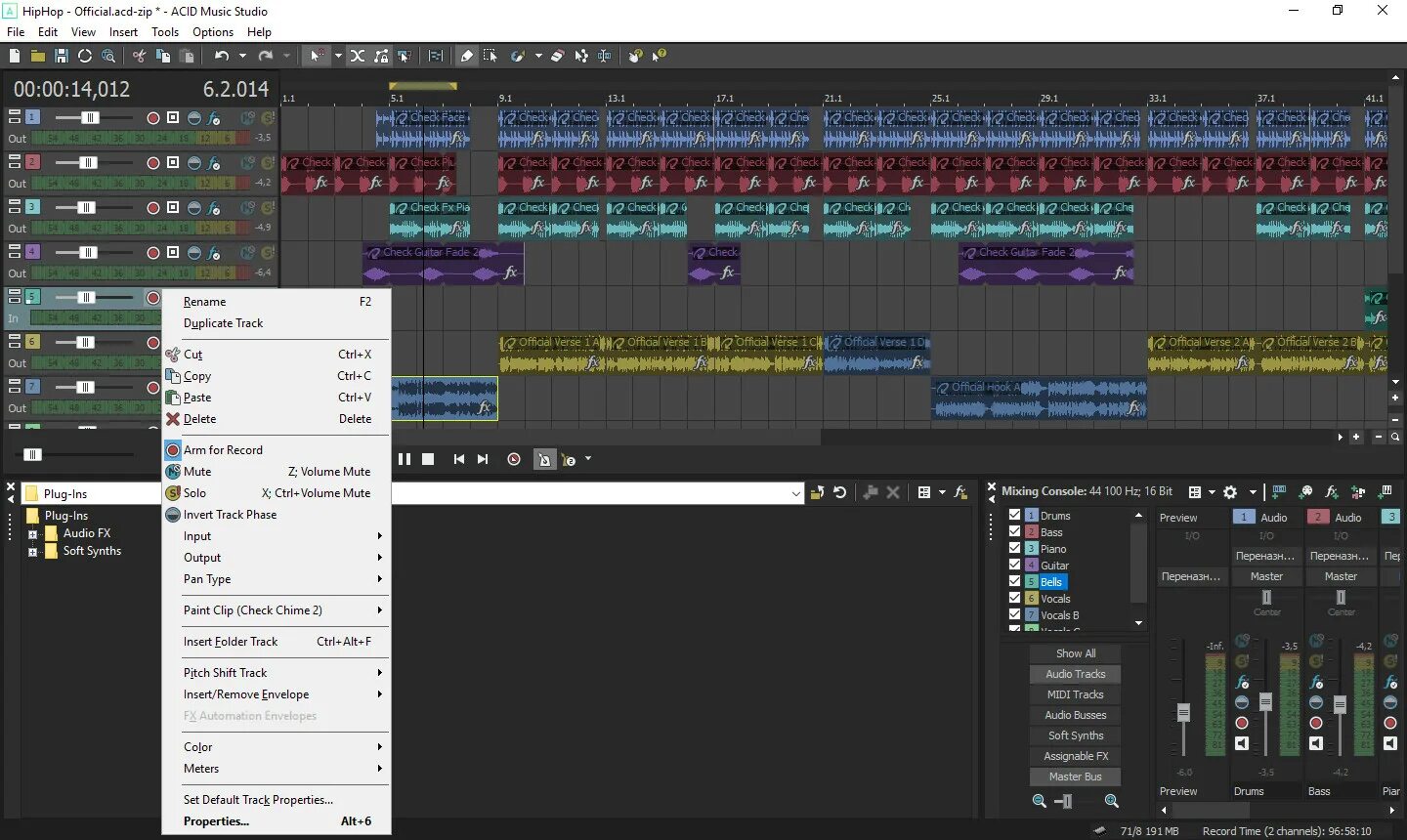This screenshot has width=1407, height=840.
Task: Toggle the Bells track checkbox in Mixing Console
Action: click(1014, 581)
